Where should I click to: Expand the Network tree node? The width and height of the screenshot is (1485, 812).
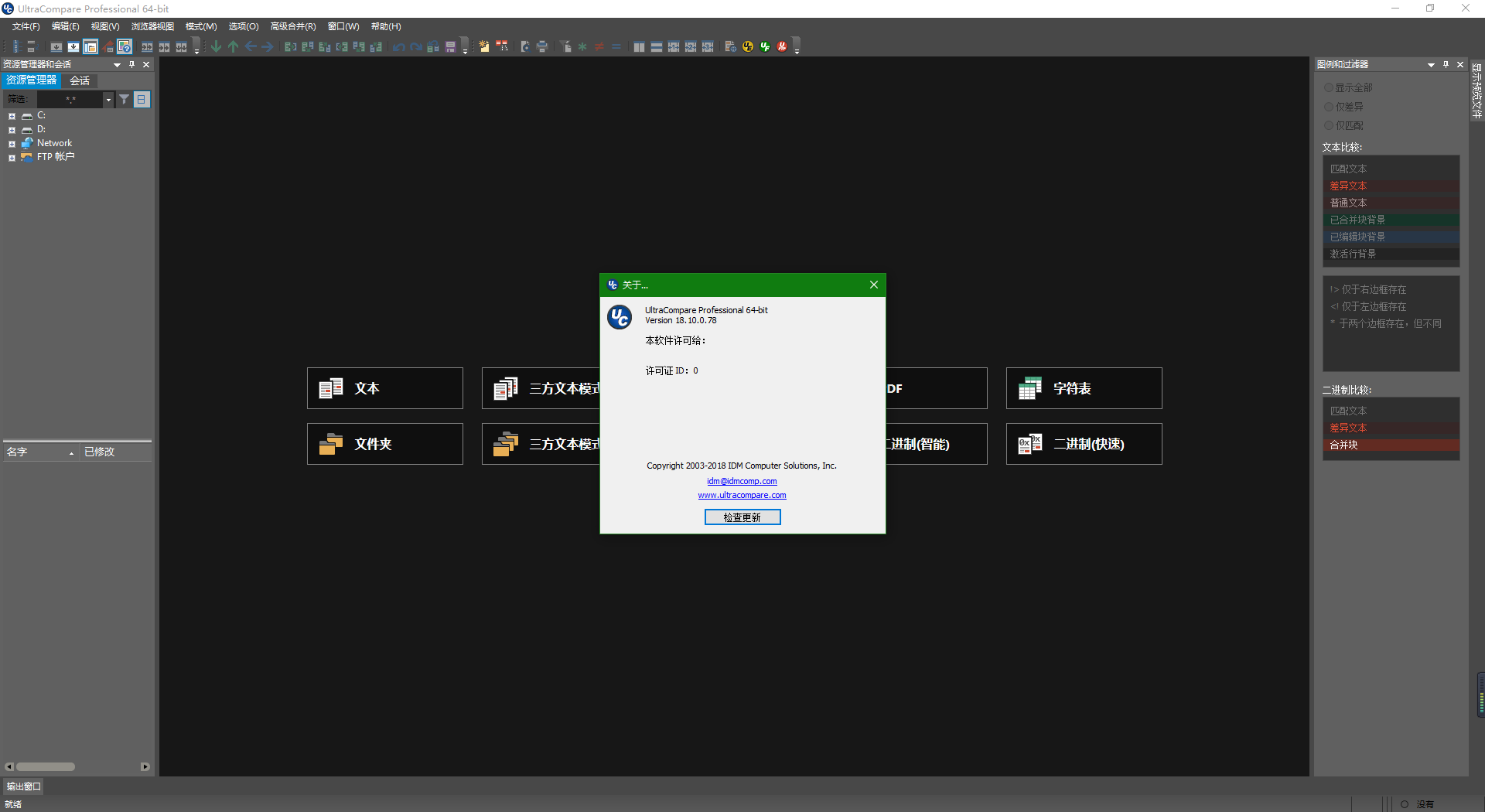click(x=12, y=144)
